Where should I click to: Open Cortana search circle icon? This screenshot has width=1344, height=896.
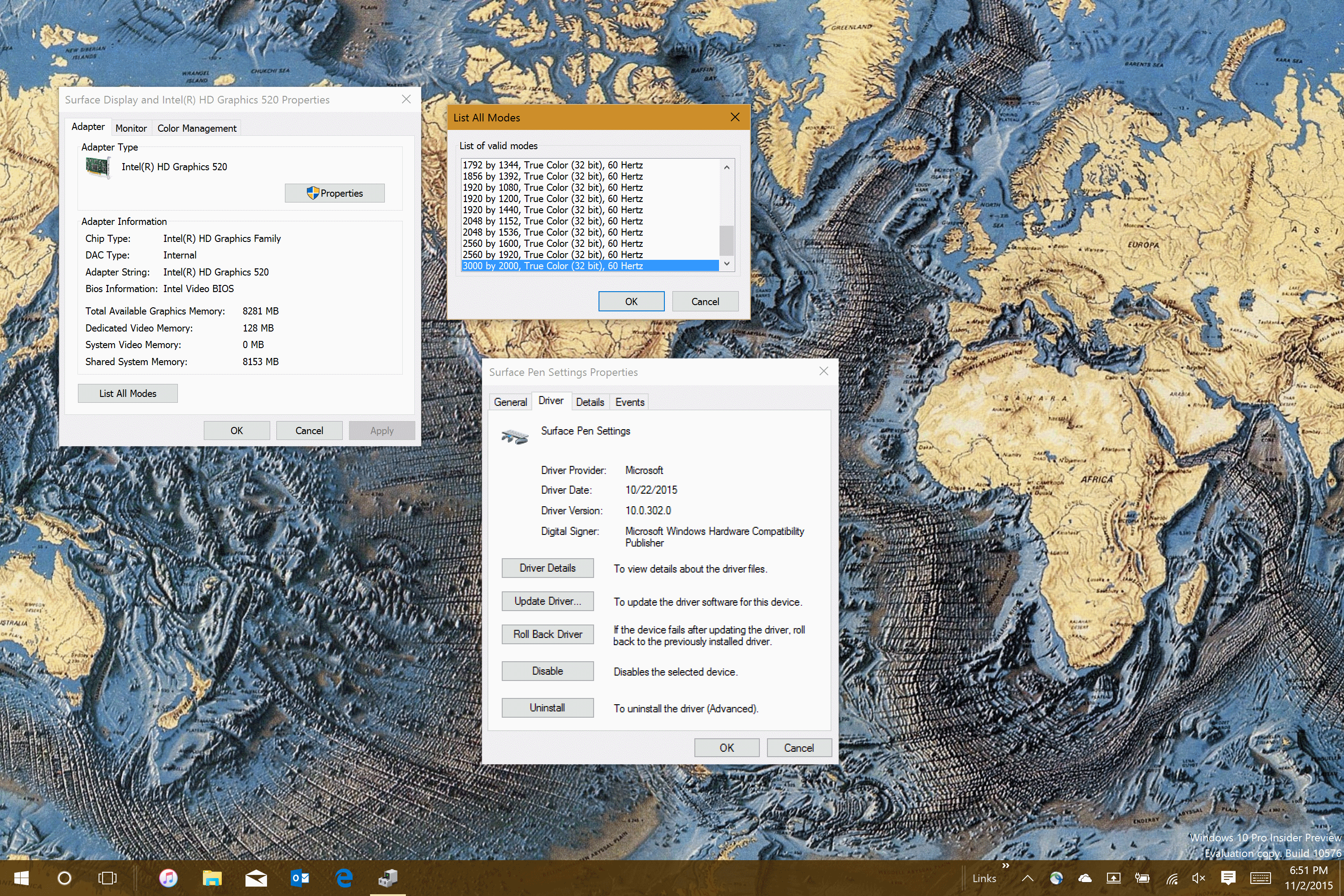tap(65, 878)
